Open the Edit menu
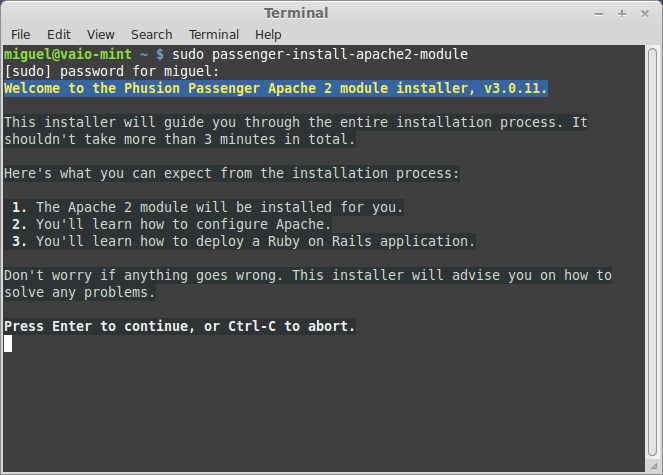Image resolution: width=663 pixels, height=475 pixels. coord(58,34)
